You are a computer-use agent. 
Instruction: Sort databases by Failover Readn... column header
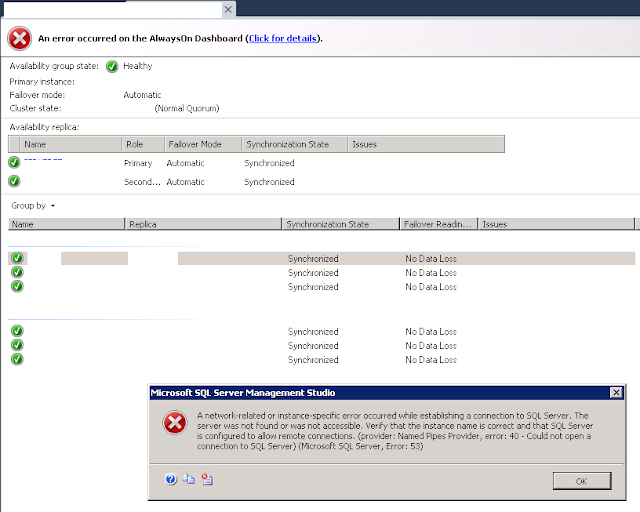click(x=438, y=224)
